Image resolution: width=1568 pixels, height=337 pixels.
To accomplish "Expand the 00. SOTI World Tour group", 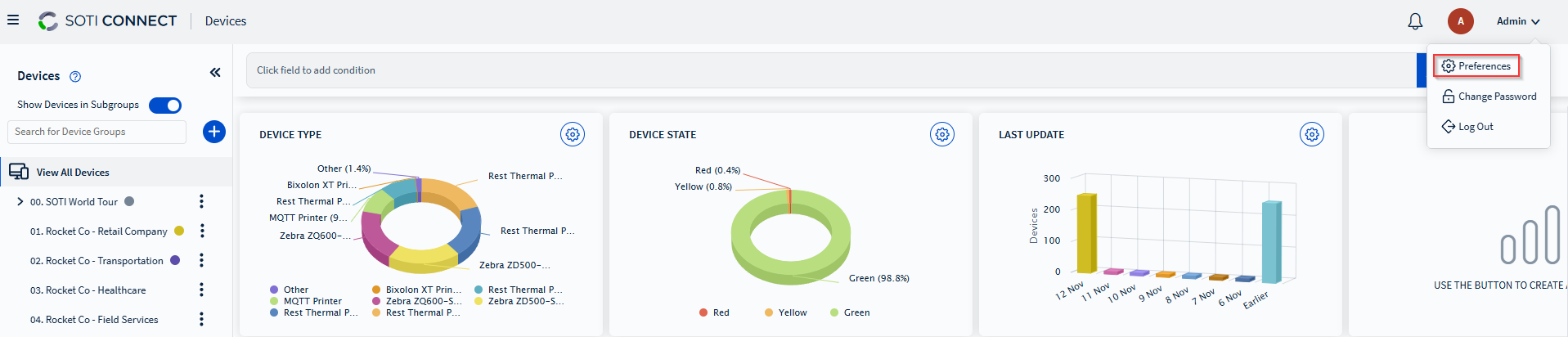I will 20,201.
